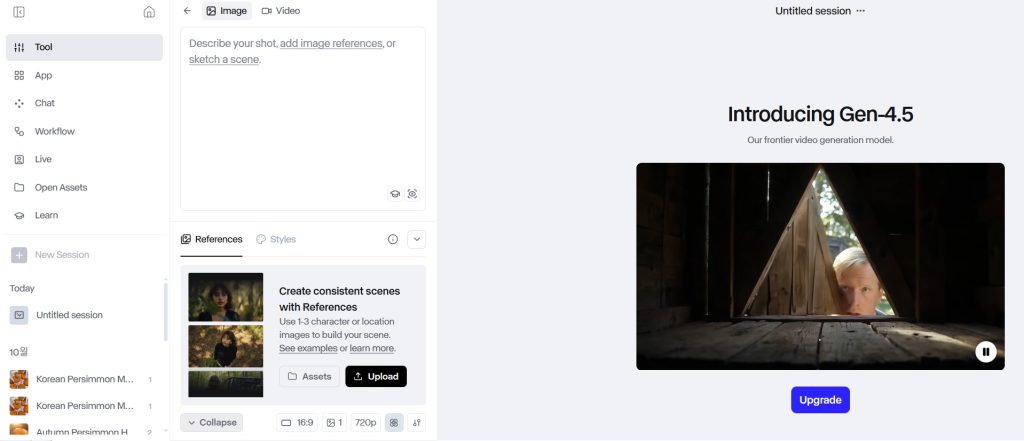Image resolution: width=1024 pixels, height=441 pixels.
Task: Click the blue Upgrade button
Action: tap(820, 400)
